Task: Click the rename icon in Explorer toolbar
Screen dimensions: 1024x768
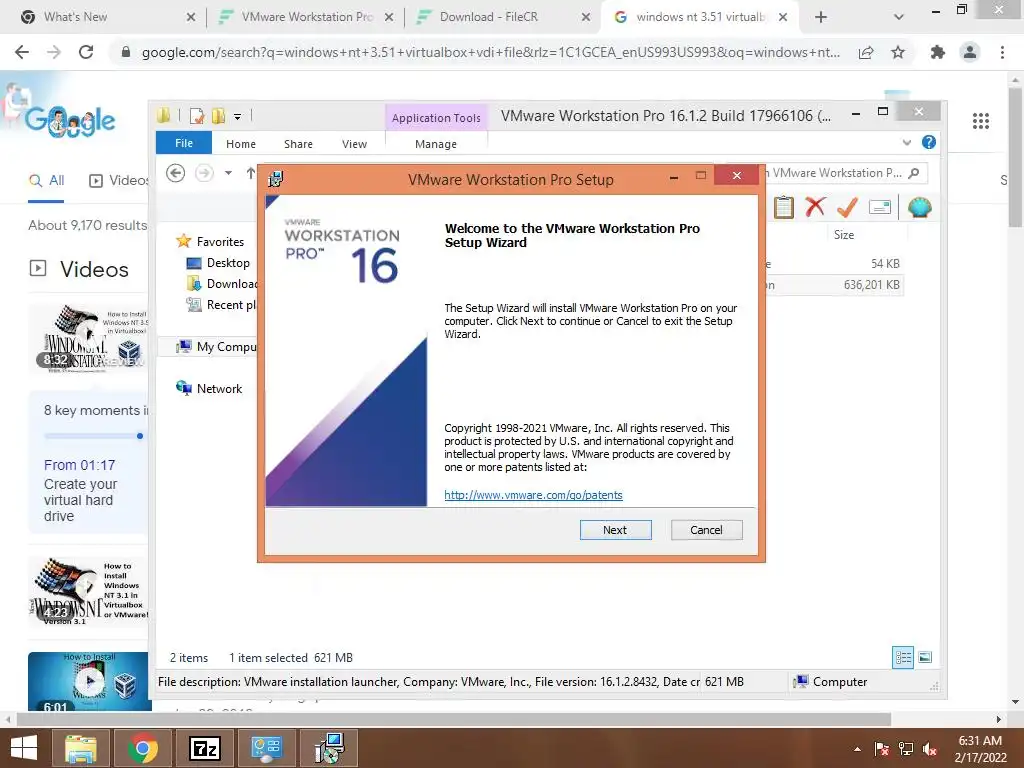Action: coord(880,207)
